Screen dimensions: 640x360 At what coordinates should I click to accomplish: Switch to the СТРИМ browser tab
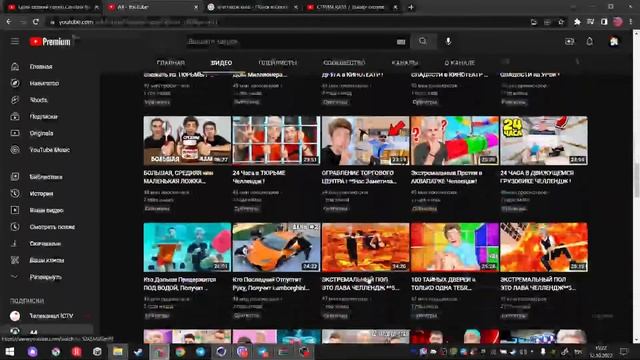352,7
